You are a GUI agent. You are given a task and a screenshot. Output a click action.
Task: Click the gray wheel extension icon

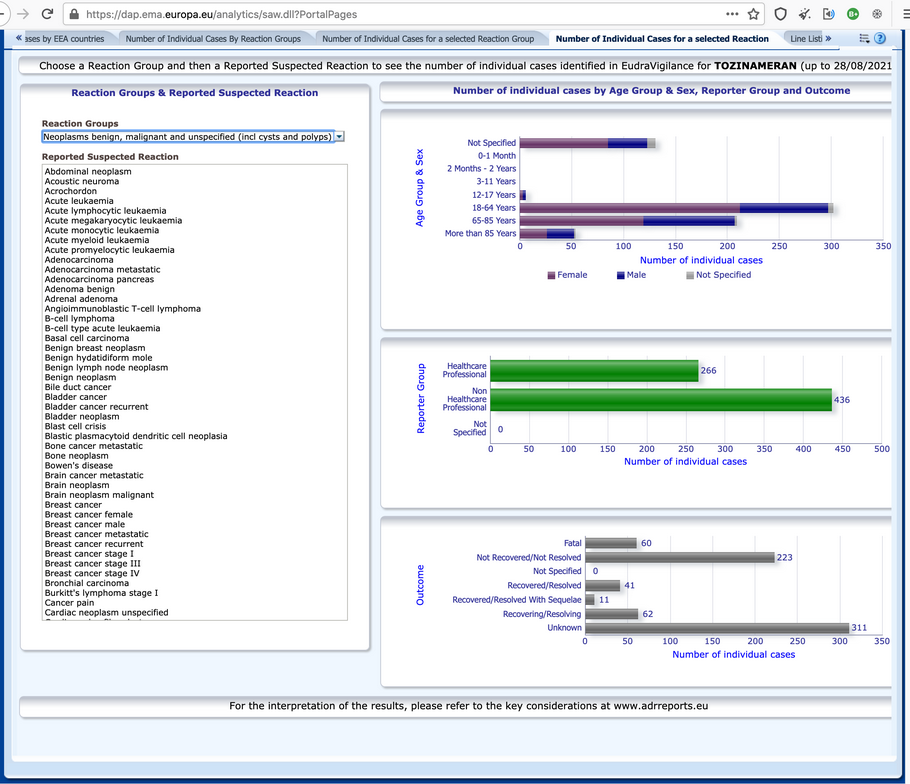(877, 14)
